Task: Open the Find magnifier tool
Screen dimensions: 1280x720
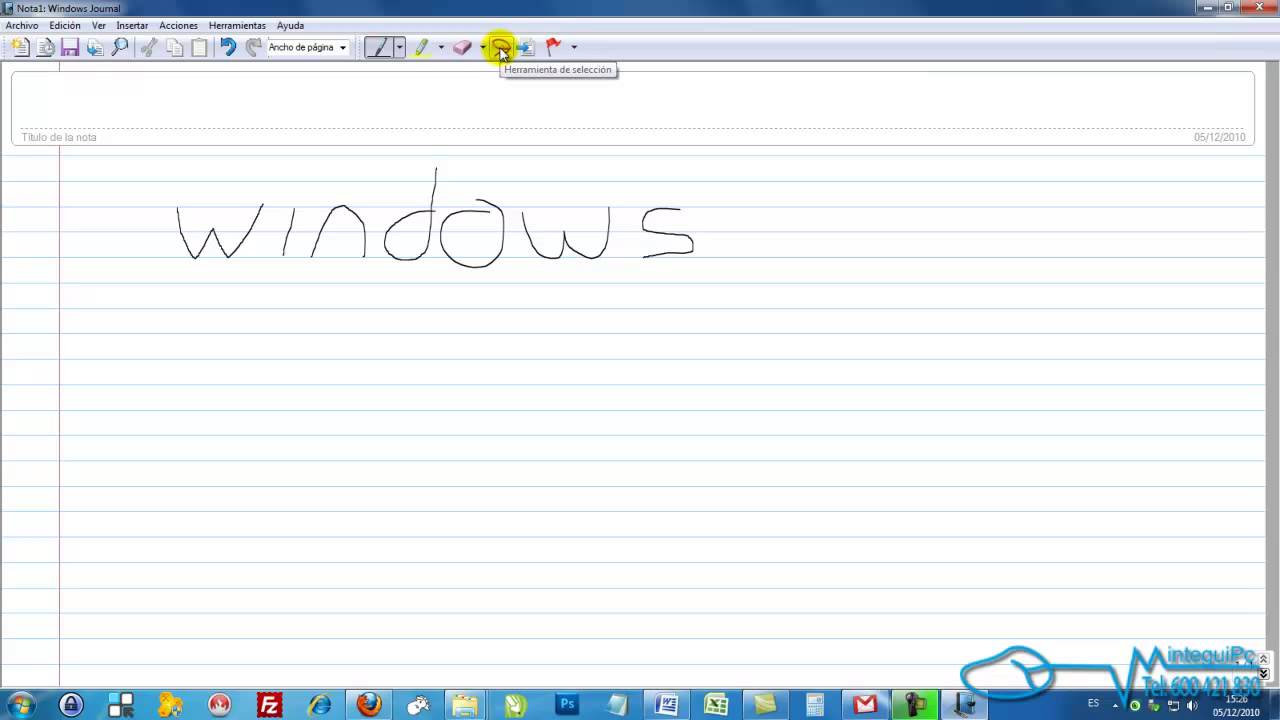Action: point(120,47)
